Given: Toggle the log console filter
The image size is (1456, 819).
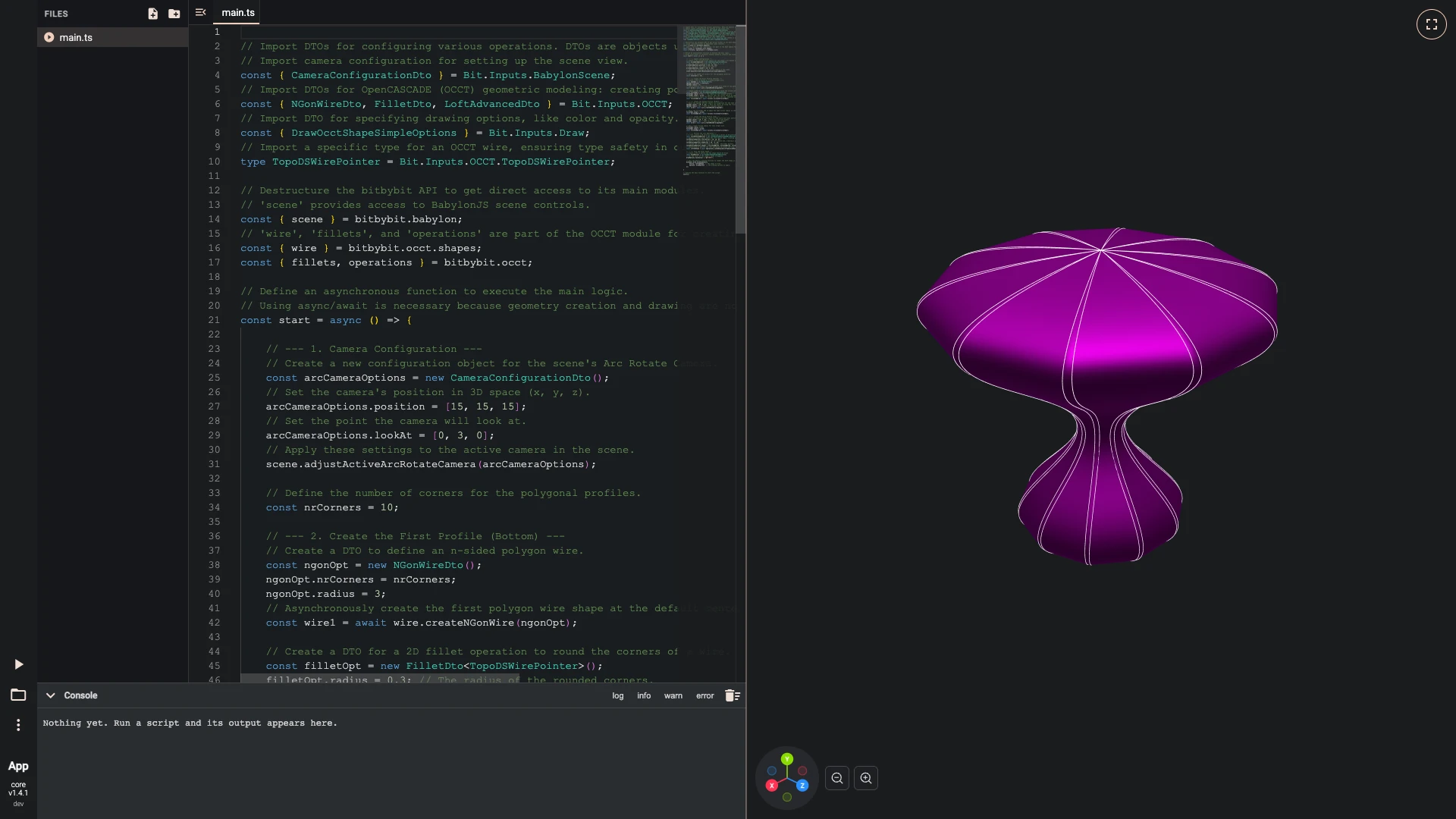Looking at the screenshot, I should coord(618,695).
